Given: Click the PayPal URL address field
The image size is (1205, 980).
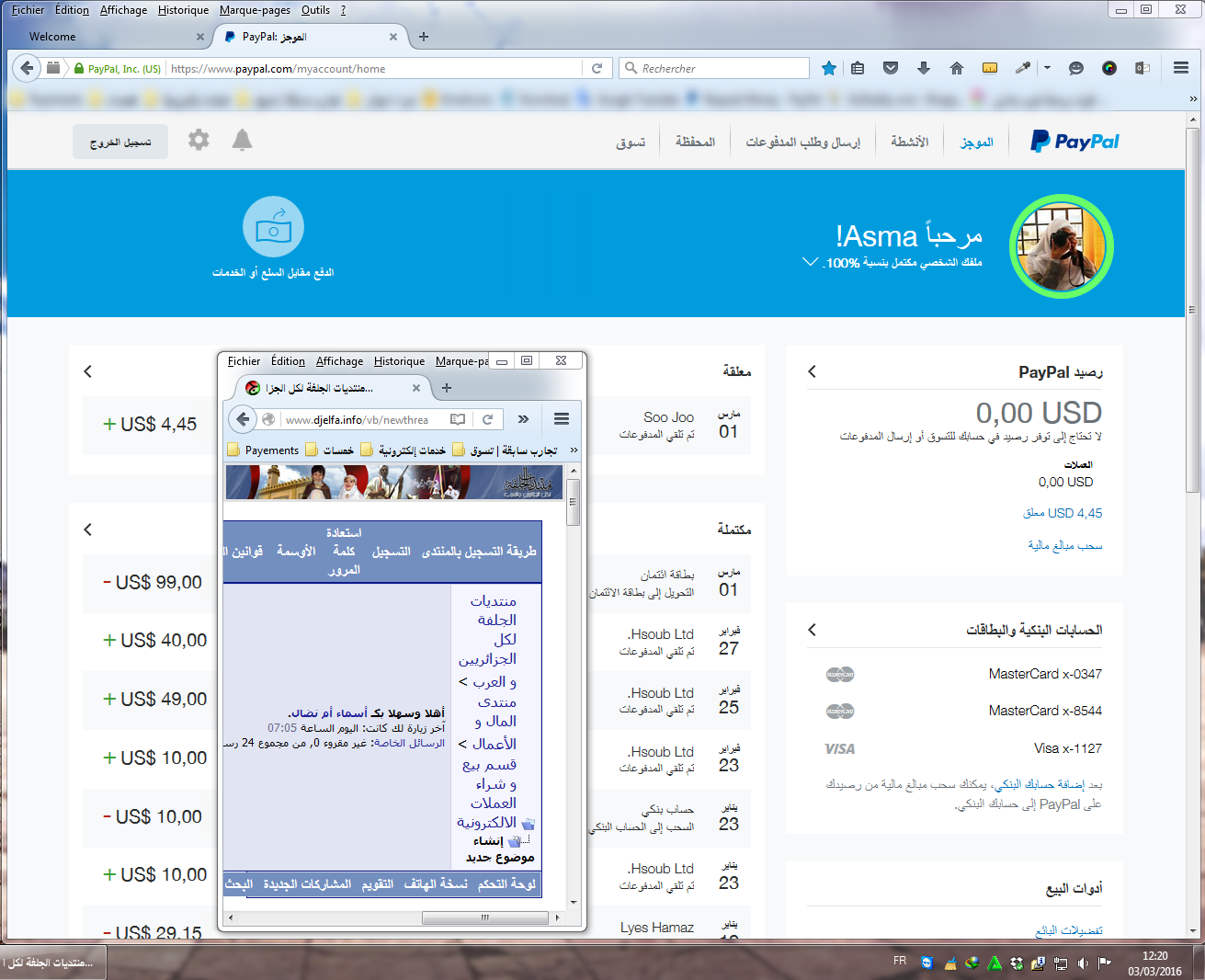Looking at the screenshot, I should 374,68.
